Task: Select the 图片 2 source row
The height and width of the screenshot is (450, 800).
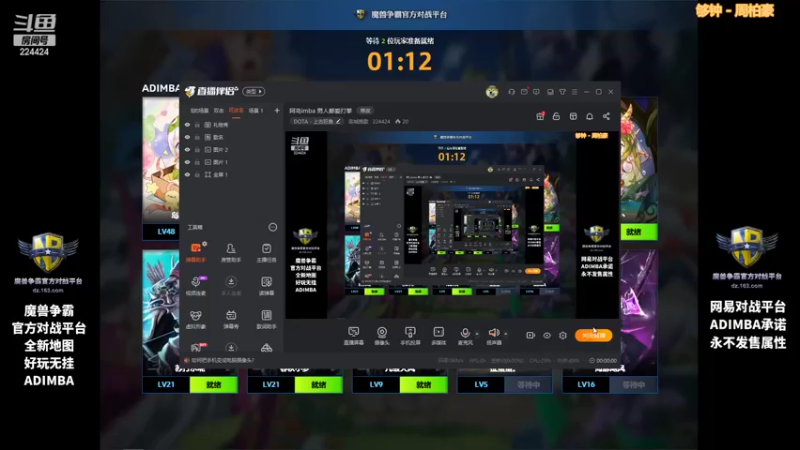Action: coord(232,149)
